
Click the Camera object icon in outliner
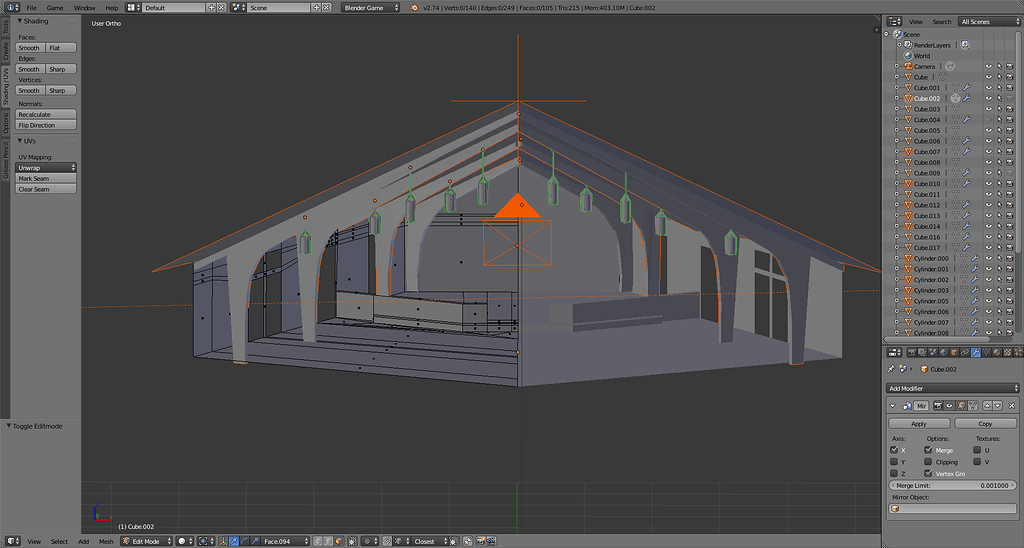[x=908, y=66]
